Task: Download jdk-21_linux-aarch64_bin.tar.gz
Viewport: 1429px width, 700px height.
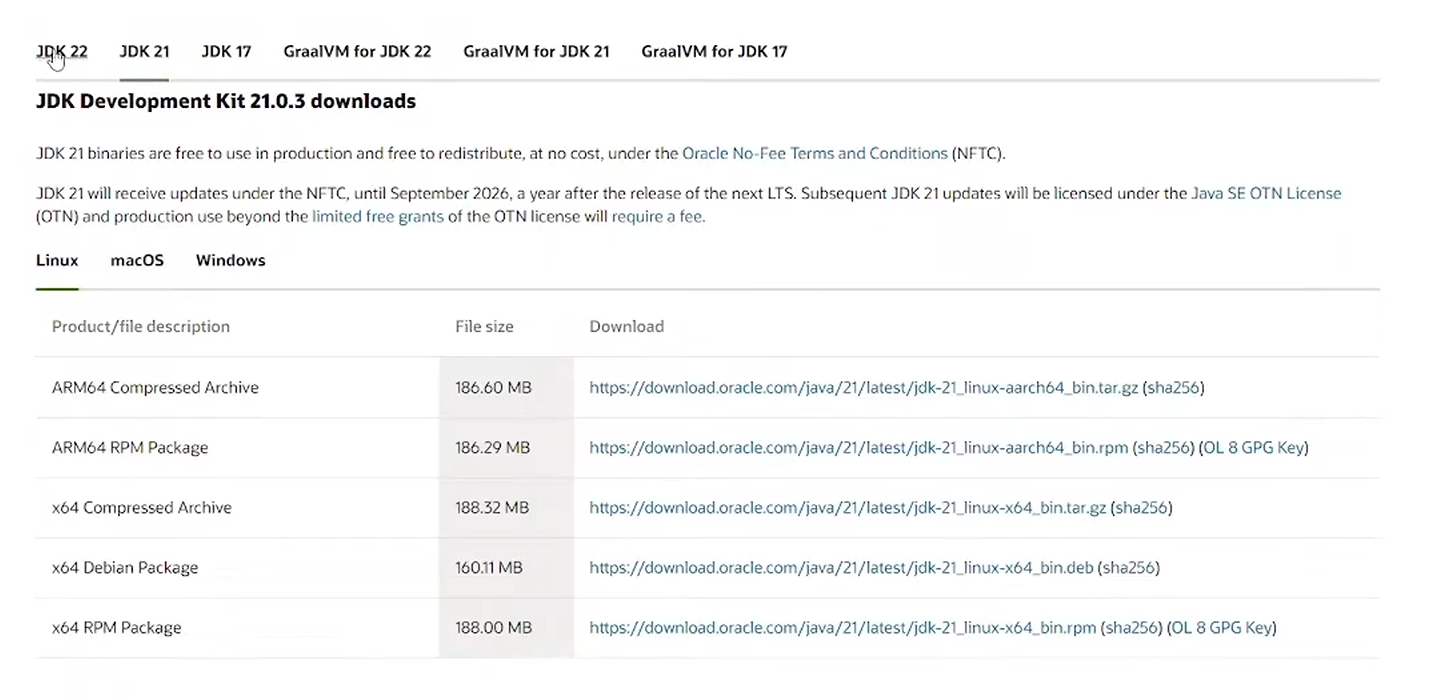Action: (864, 388)
